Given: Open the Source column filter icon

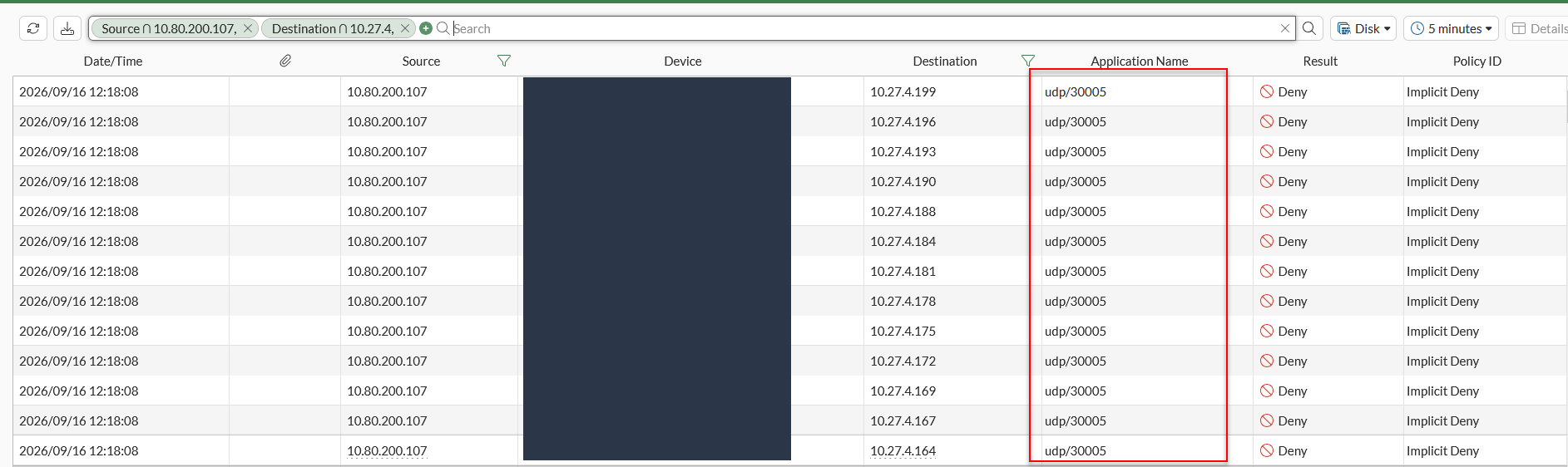Looking at the screenshot, I should coord(504,61).
